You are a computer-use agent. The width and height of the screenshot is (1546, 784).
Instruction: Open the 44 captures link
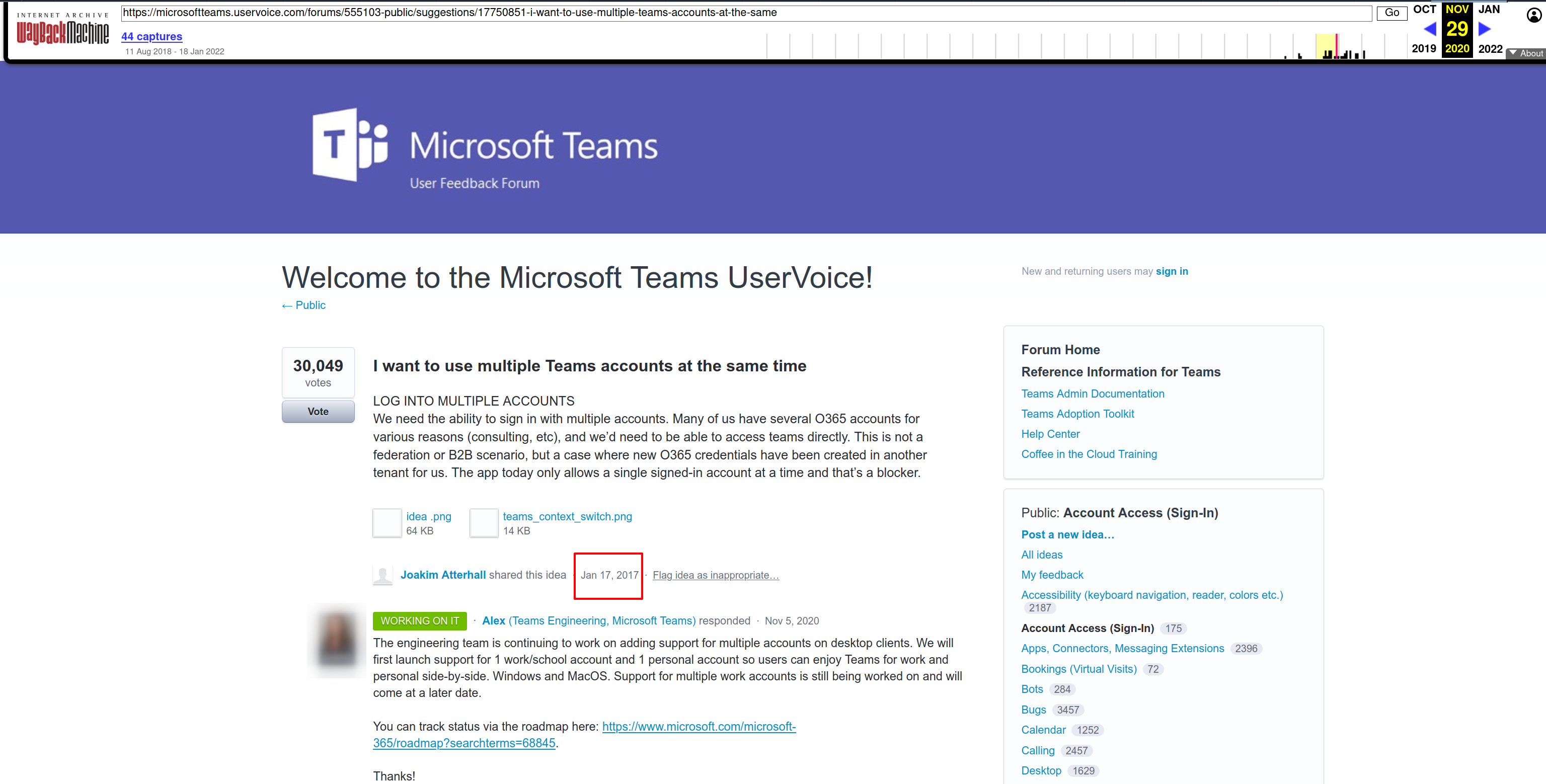[x=152, y=36]
